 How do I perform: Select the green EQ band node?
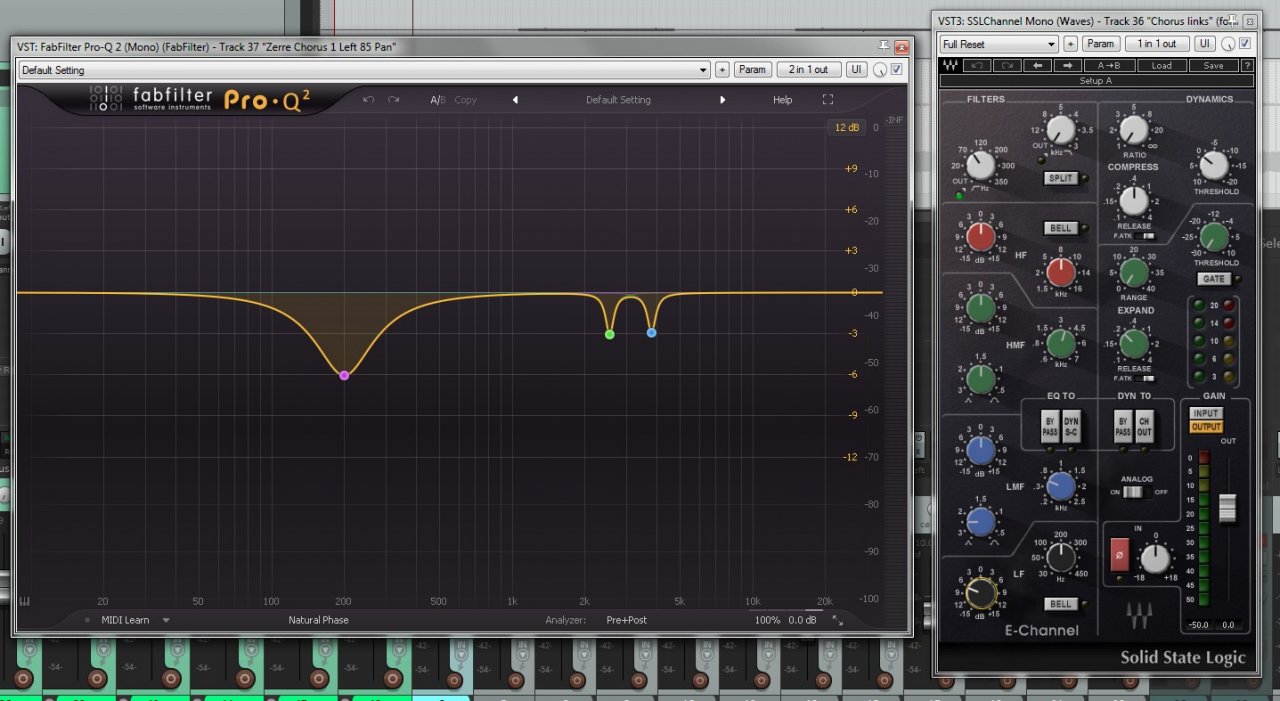click(x=609, y=334)
